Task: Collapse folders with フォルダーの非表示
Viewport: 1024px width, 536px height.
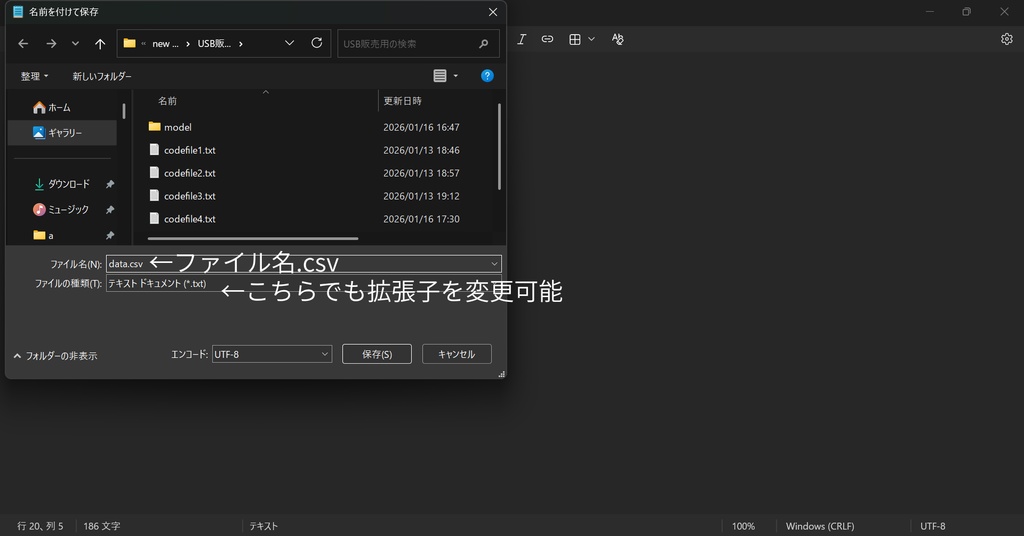Action: click(56, 356)
